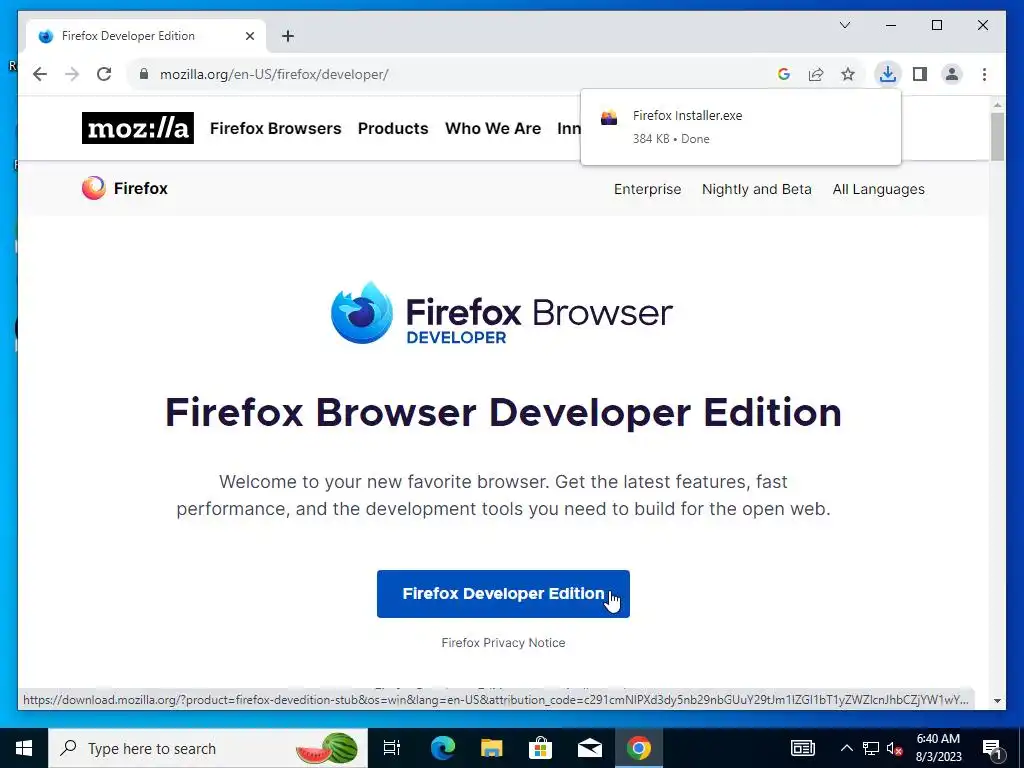View site info via padlock icon
The width and height of the screenshot is (1024, 768).
[144, 74]
